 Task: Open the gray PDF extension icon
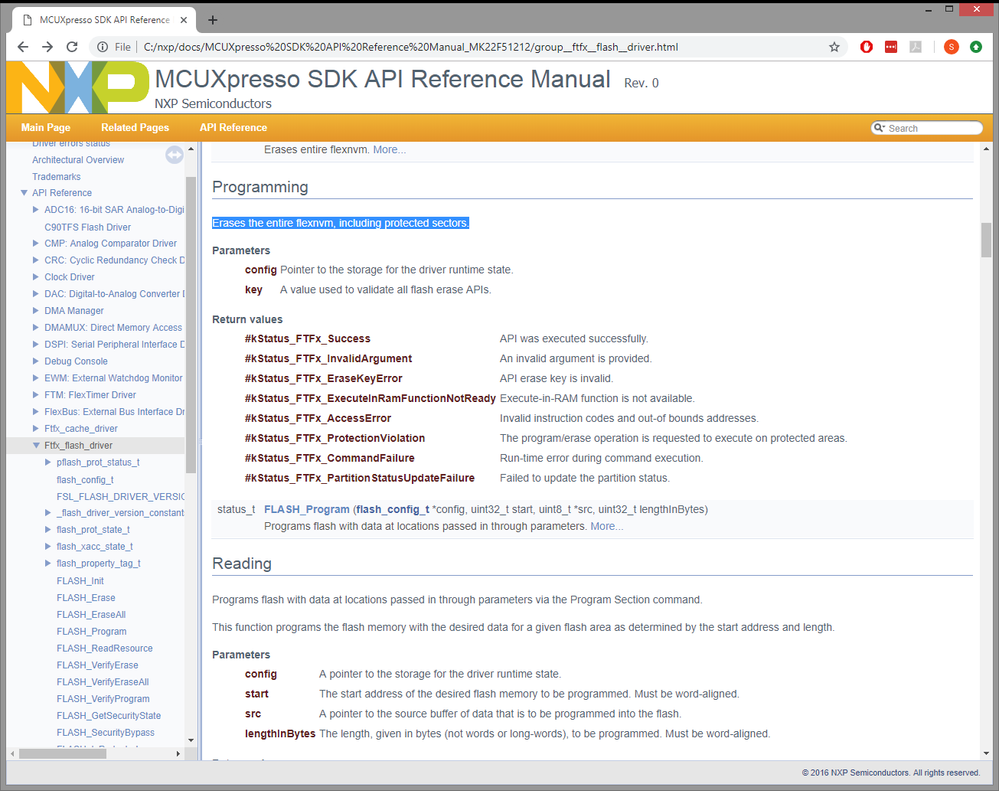[x=916, y=46]
